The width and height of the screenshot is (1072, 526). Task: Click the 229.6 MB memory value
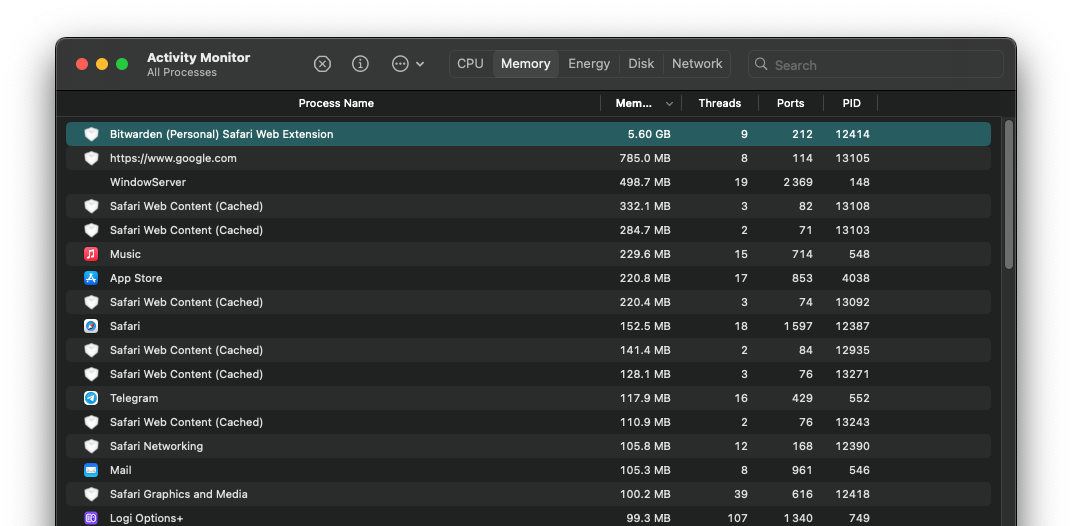coord(645,254)
